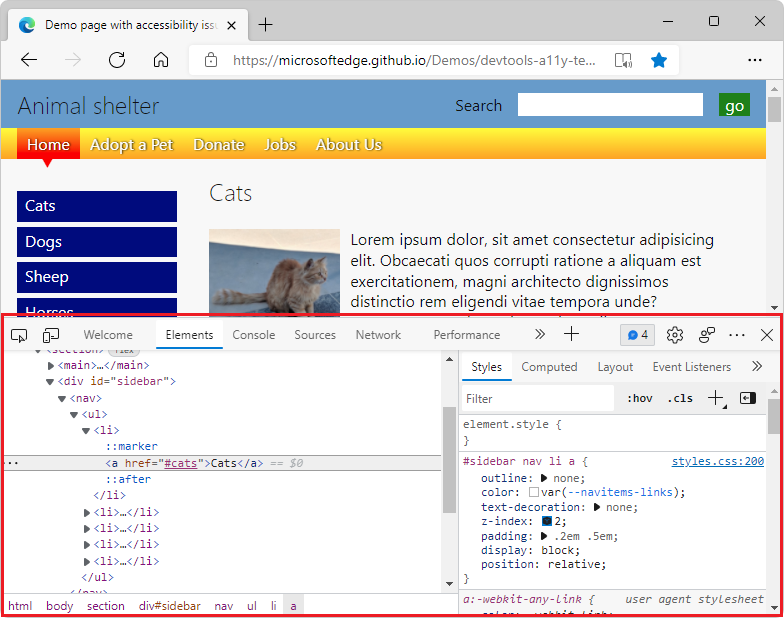Open the Customize DevTools ellipsis menu
This screenshot has width=784, height=618.
(x=737, y=335)
